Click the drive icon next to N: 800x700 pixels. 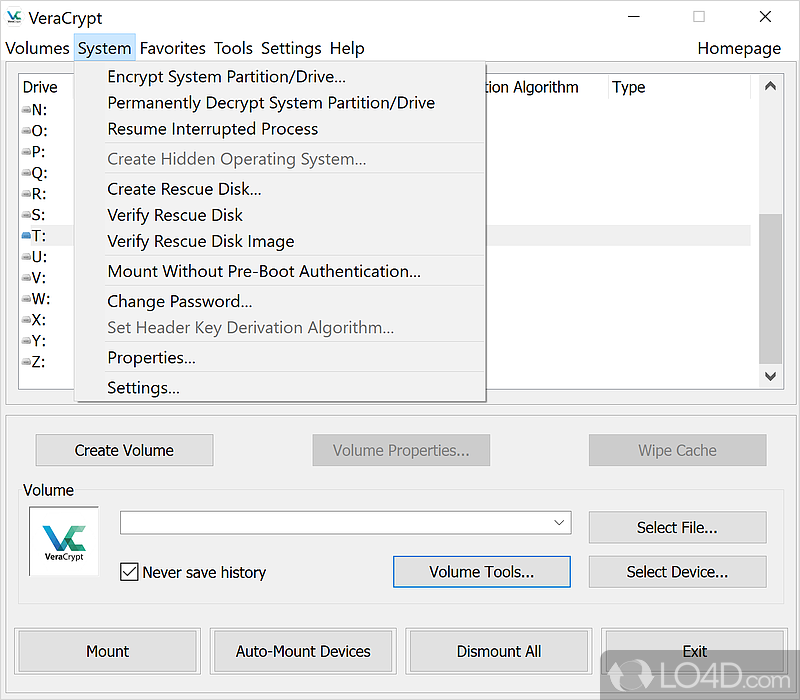click(26, 110)
